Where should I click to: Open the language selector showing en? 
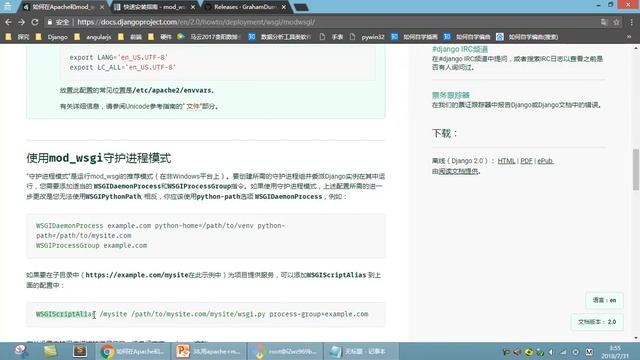click(x=604, y=300)
